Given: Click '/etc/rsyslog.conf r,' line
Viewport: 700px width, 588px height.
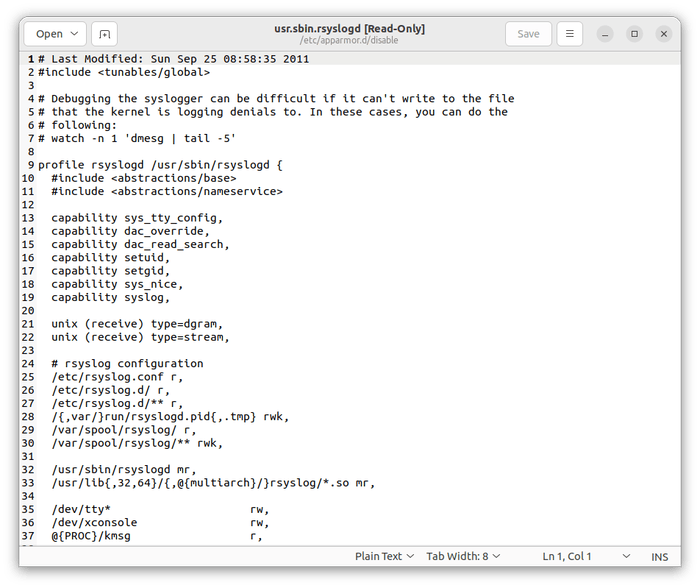Looking at the screenshot, I should coord(117,377).
